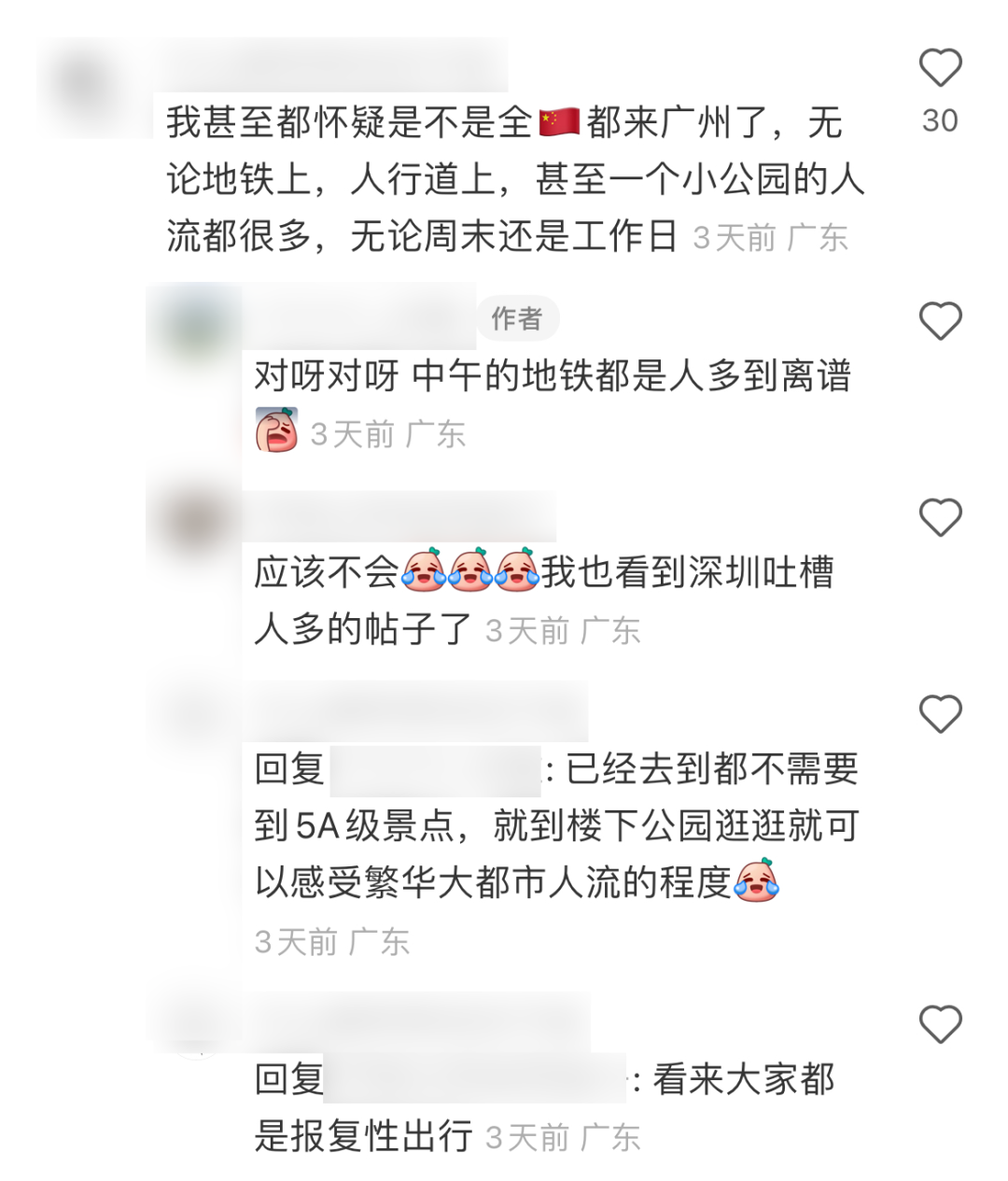The image size is (1008, 1181).
Task: Tap the crying emoji after 离谱 reply
Action: tap(277, 430)
